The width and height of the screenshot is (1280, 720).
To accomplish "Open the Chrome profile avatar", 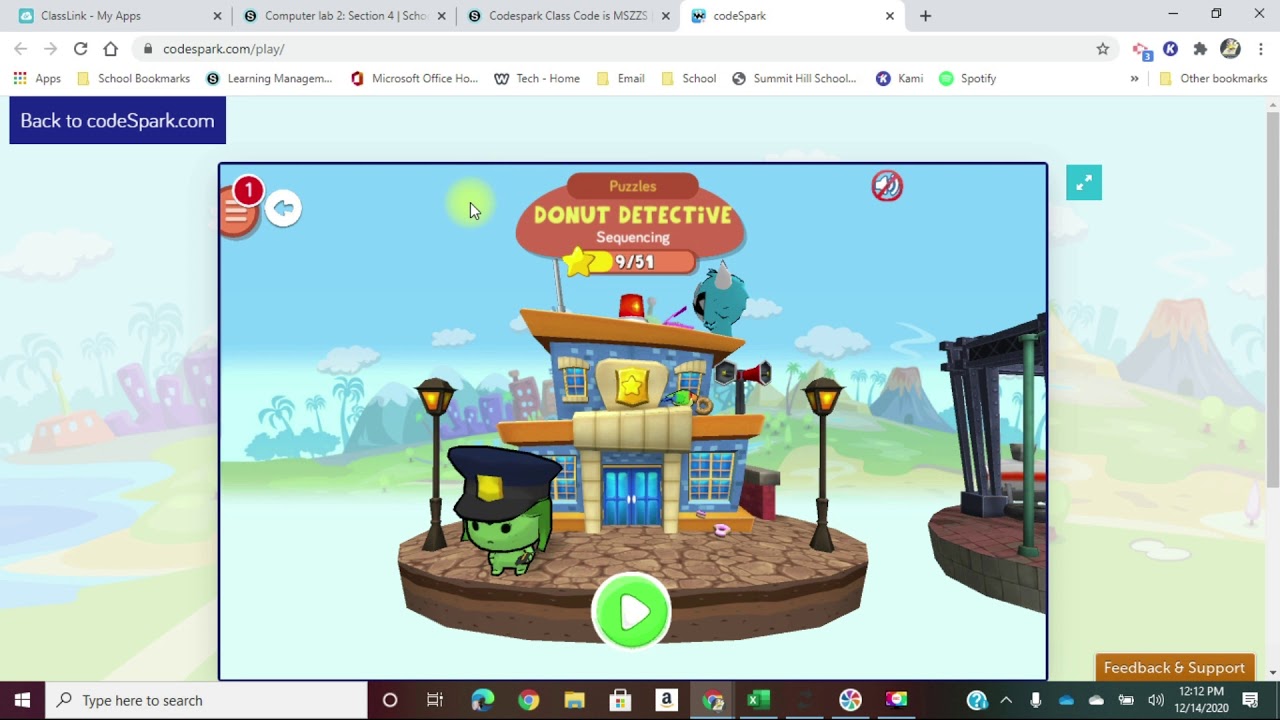I will (1230, 48).
